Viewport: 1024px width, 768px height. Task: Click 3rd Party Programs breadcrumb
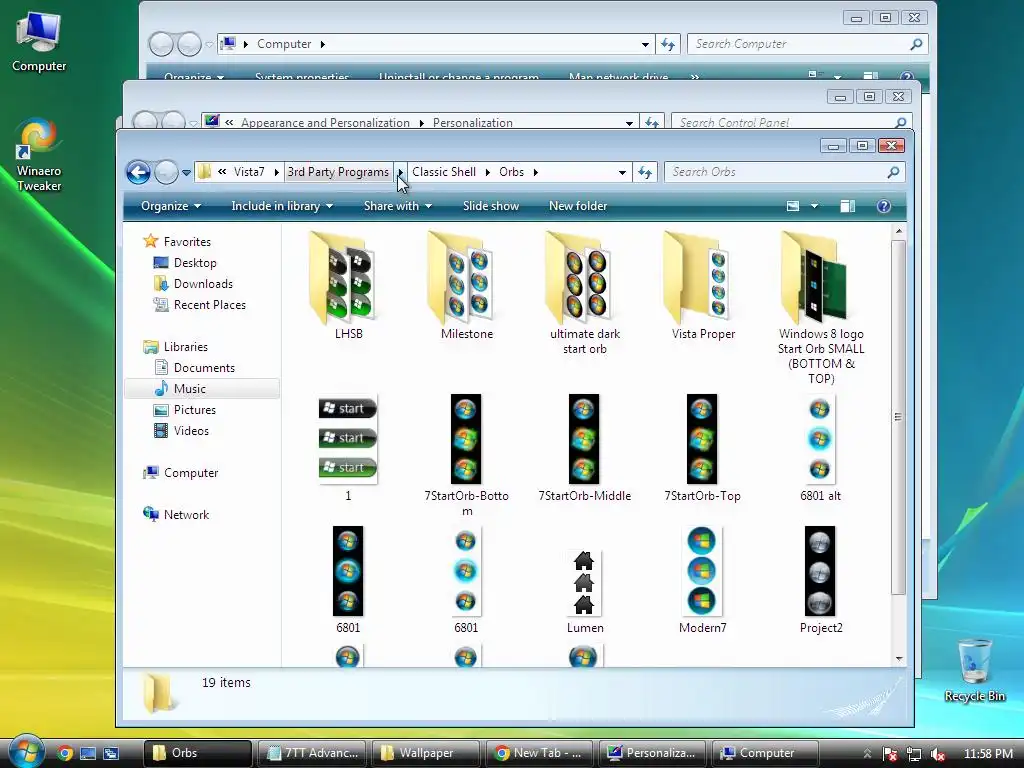[338, 172]
